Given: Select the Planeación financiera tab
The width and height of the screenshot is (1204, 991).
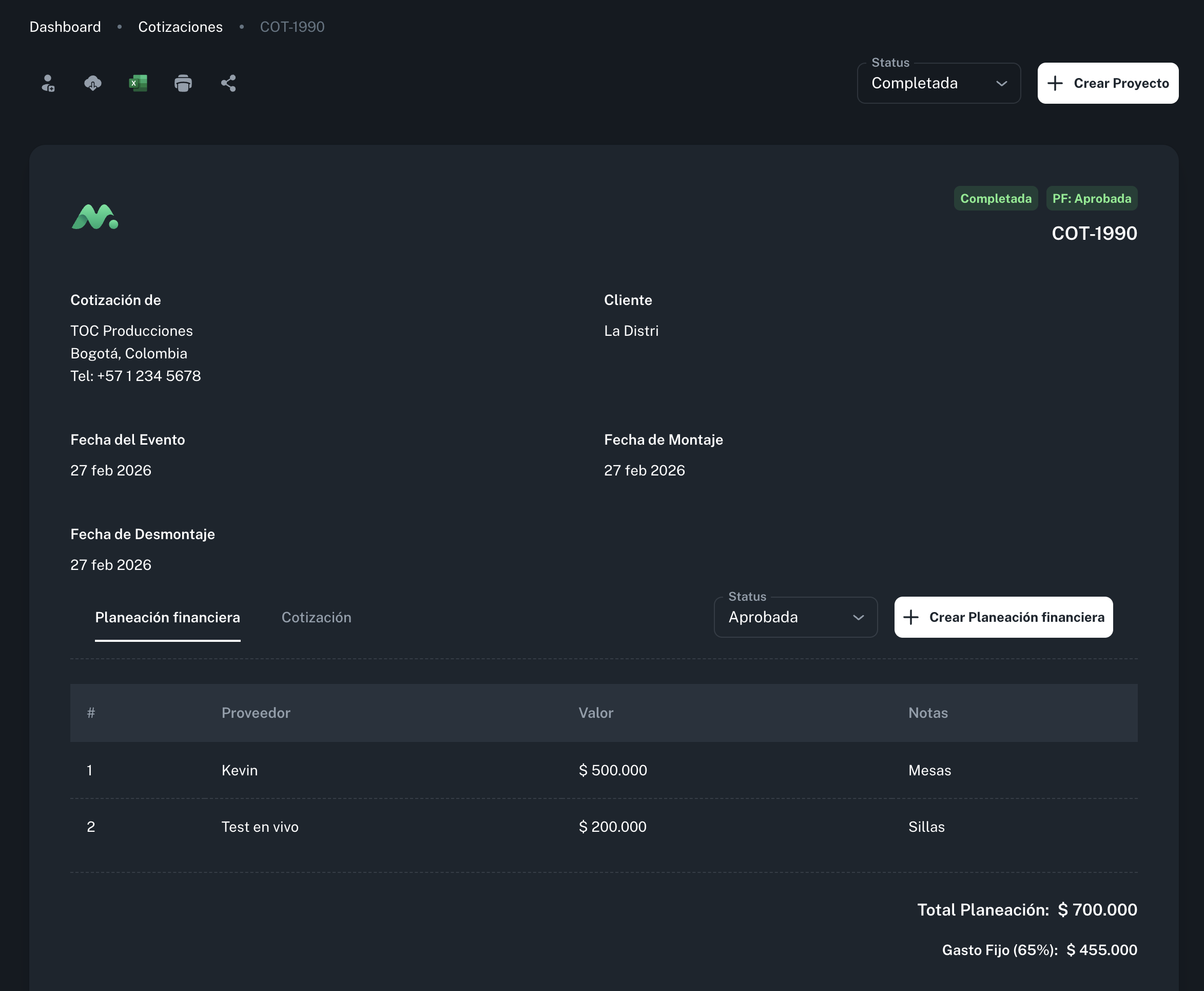Looking at the screenshot, I should tap(167, 617).
